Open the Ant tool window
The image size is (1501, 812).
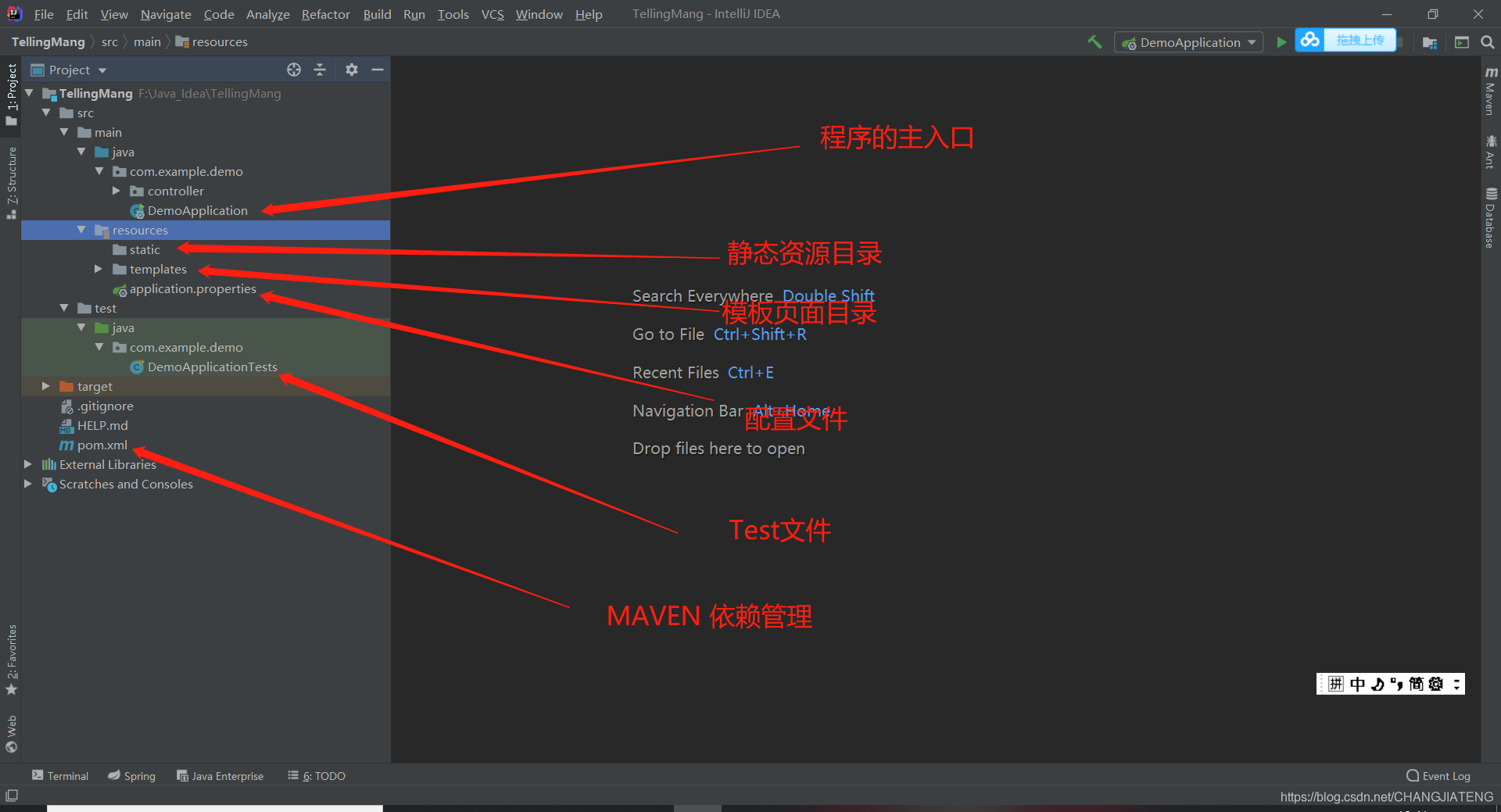pyautogui.click(x=1491, y=152)
